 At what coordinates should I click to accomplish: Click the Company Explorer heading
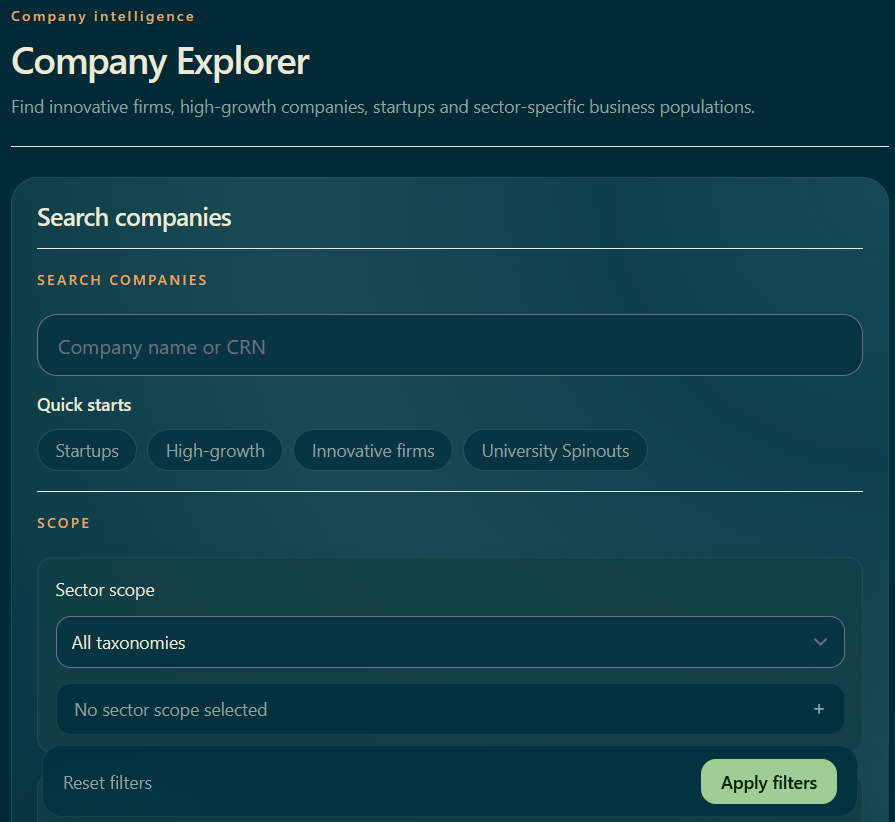(x=160, y=62)
